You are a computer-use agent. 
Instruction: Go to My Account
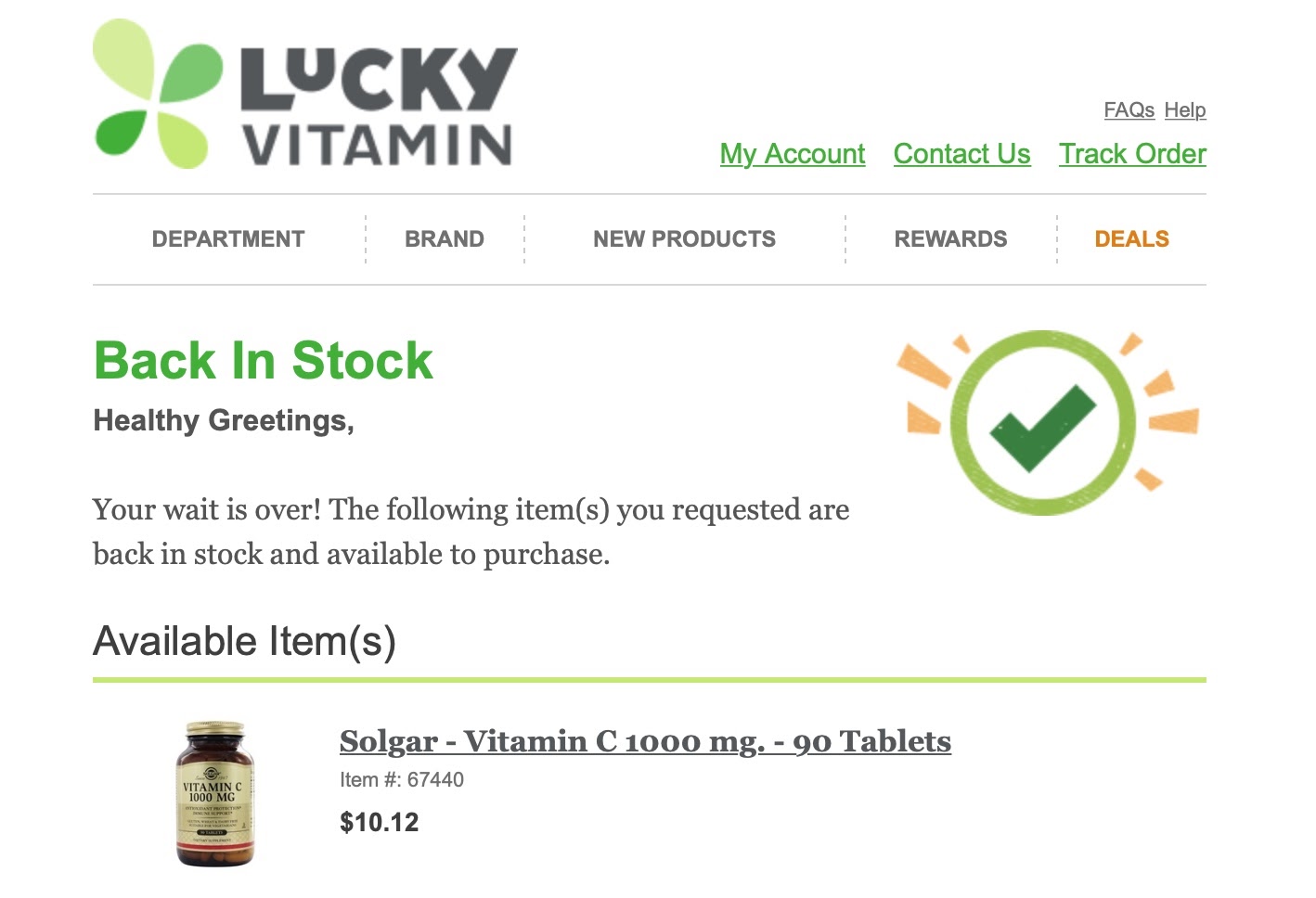tap(793, 154)
